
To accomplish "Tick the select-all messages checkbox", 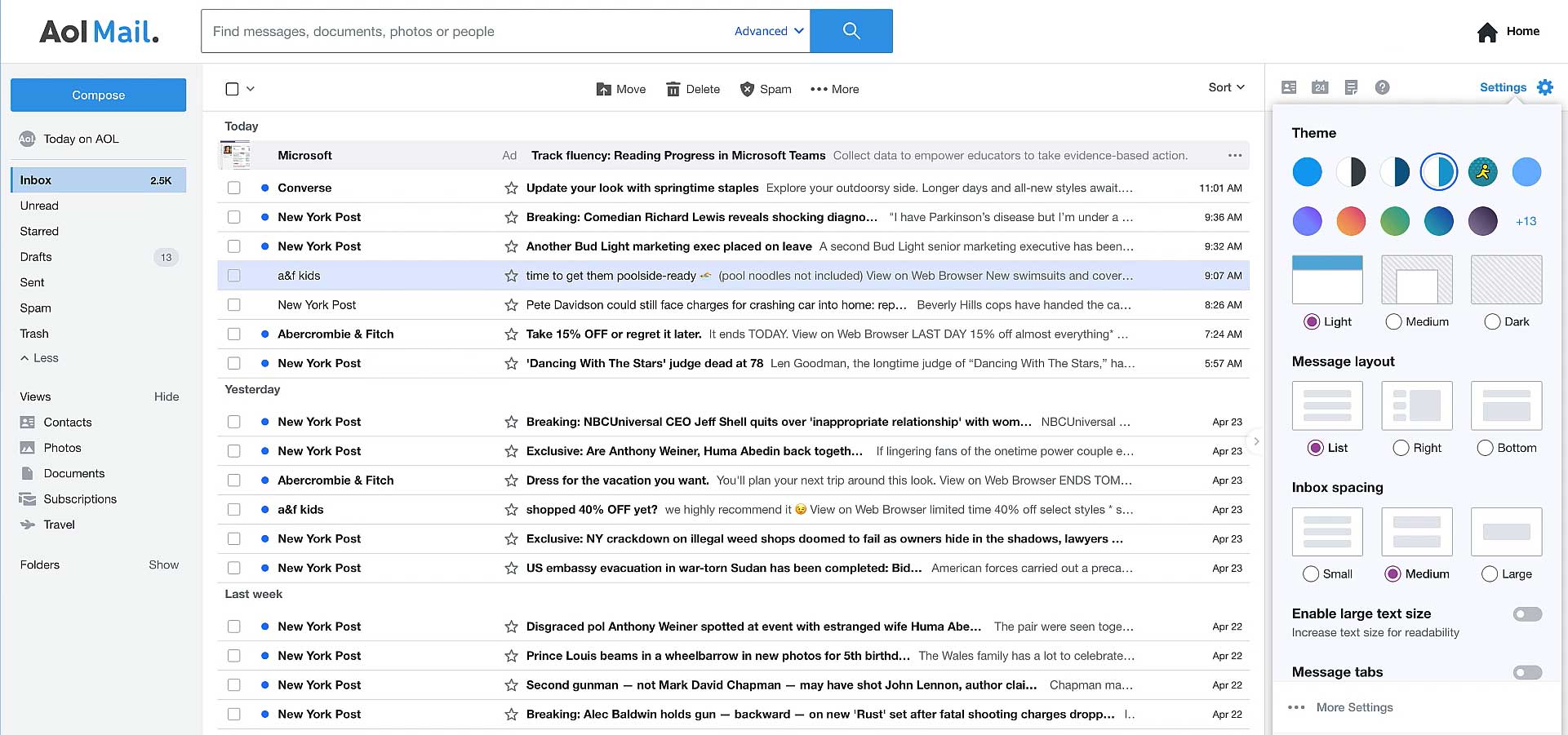I will 232,89.
